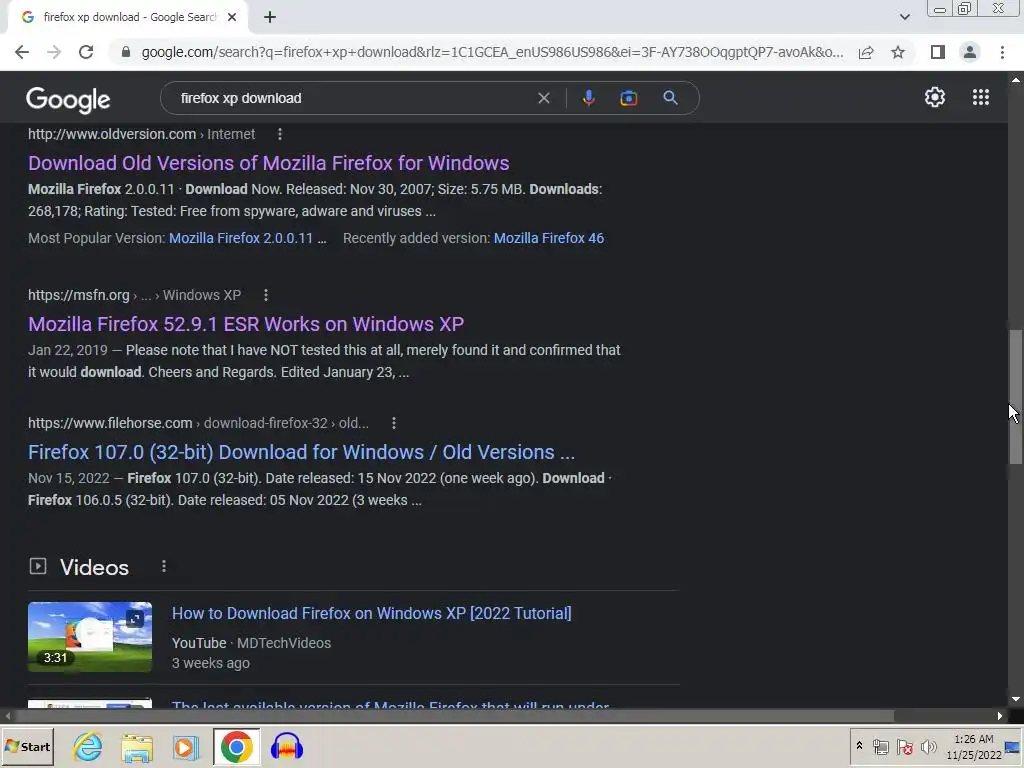Open the Chrome side panel
Viewport: 1024px width, 768px height.
(x=938, y=52)
